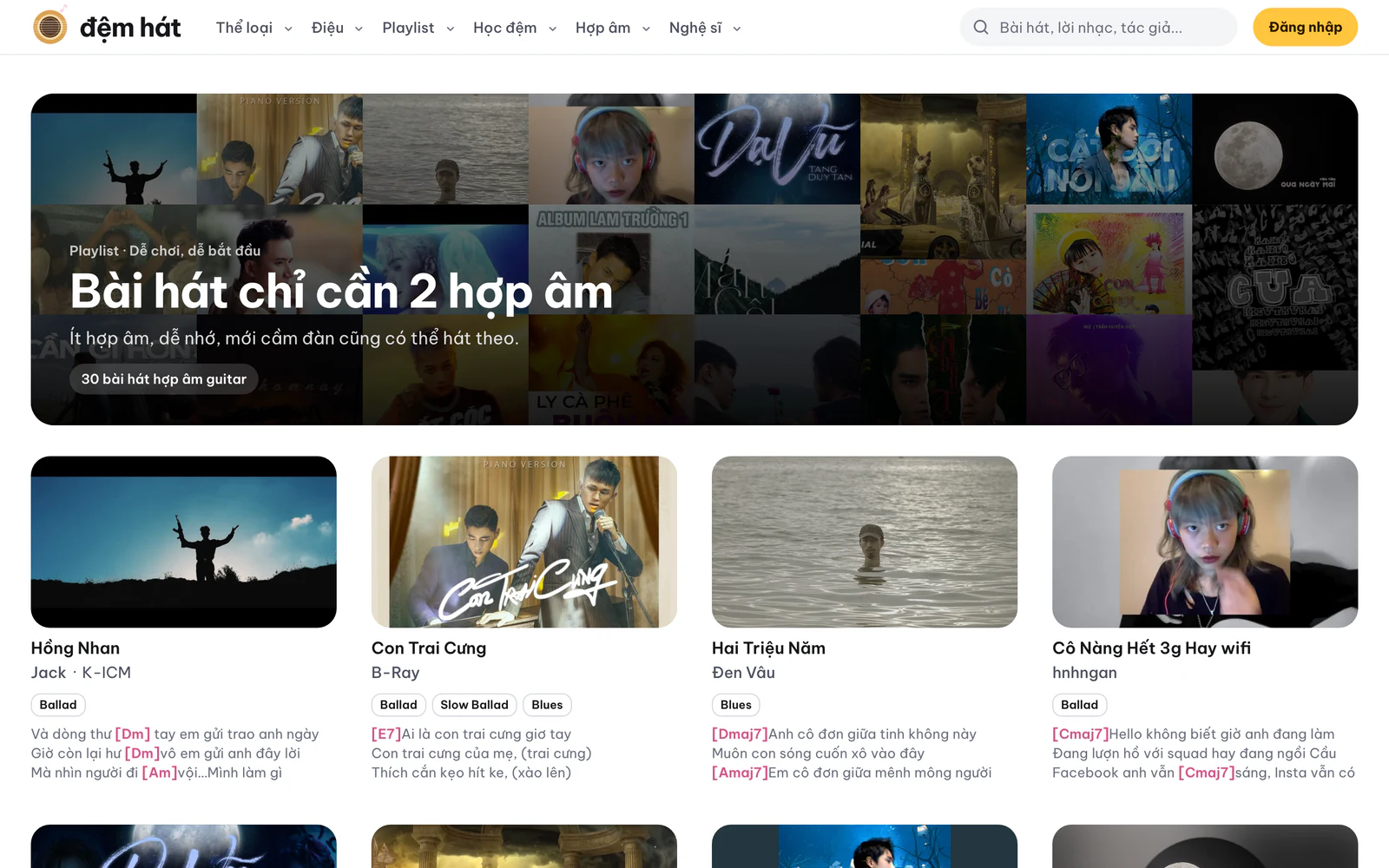
Task: Open artist Jack under Hồng Nhan
Action: 49,673
